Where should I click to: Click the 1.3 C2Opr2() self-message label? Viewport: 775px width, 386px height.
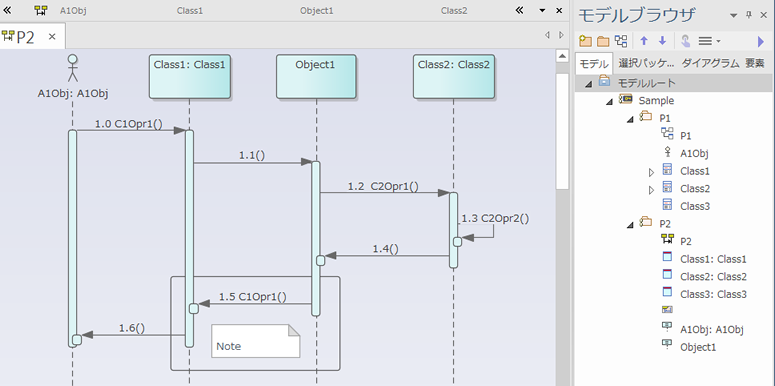495,218
